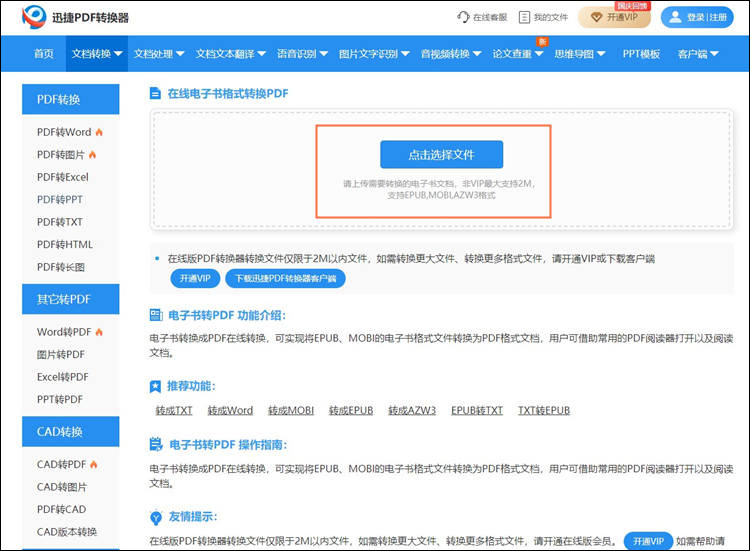Click the 点击选择文件 upload button

click(441, 154)
